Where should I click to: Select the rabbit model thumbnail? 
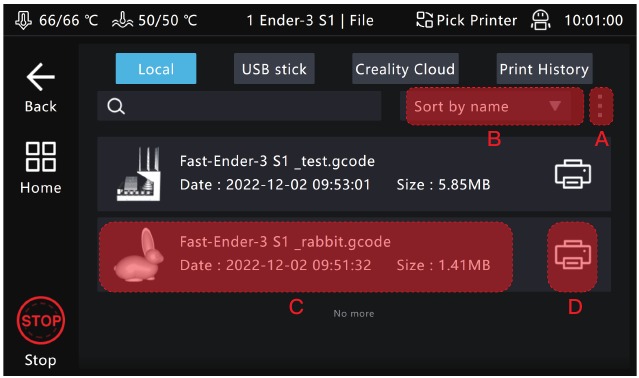coord(139,255)
